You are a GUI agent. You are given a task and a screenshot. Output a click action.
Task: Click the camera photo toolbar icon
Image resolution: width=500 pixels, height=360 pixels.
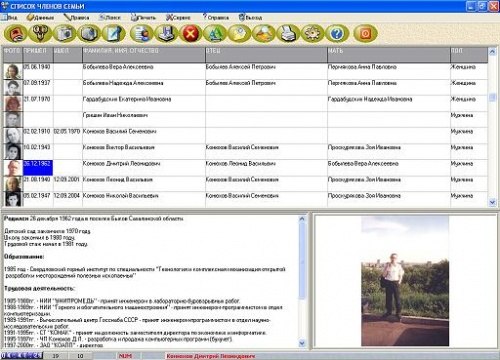(x=64, y=34)
